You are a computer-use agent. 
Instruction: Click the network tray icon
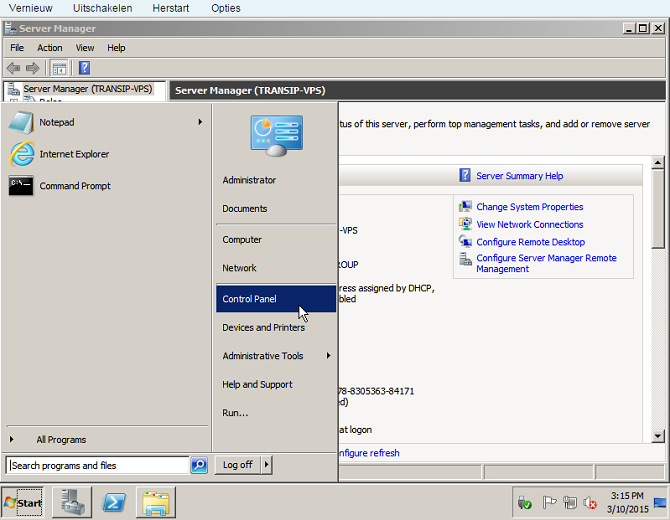tap(570, 502)
